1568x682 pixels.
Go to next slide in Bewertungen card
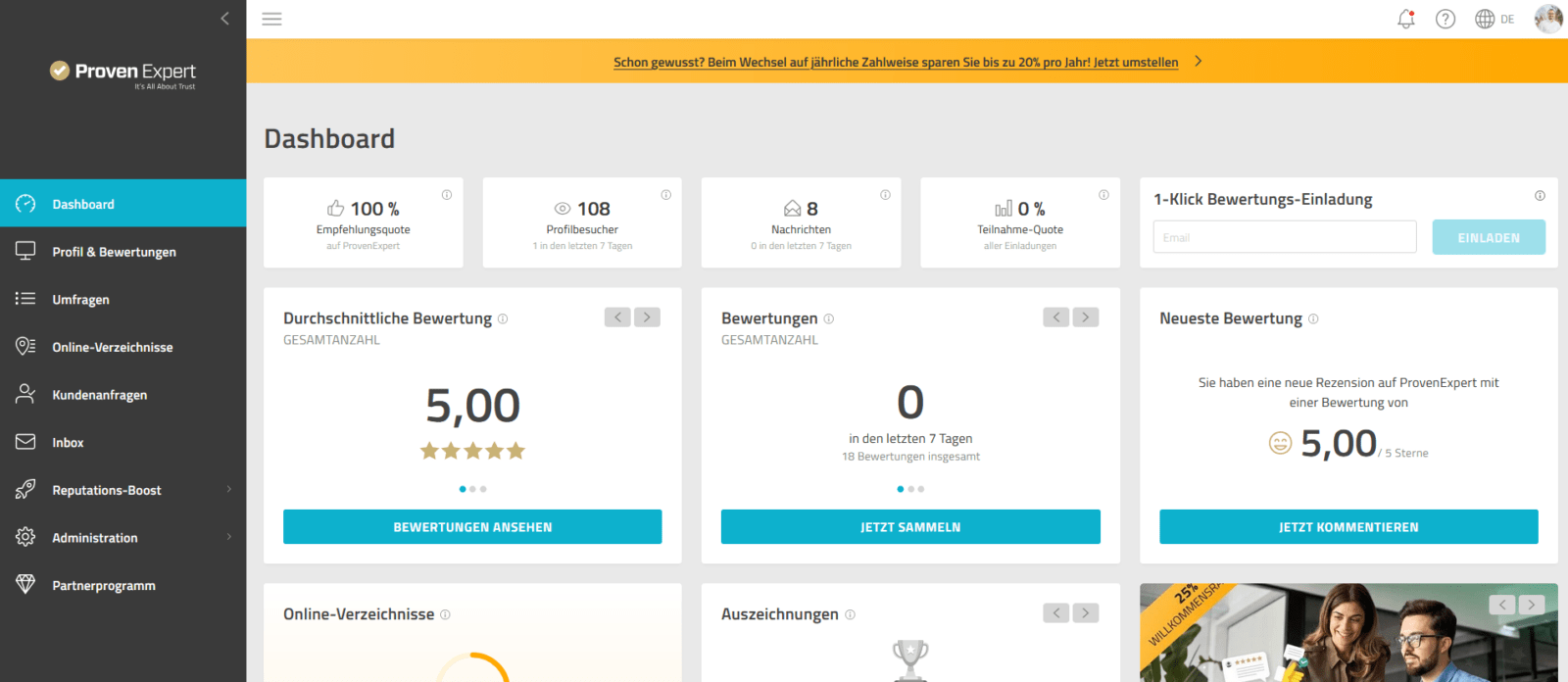(1085, 317)
